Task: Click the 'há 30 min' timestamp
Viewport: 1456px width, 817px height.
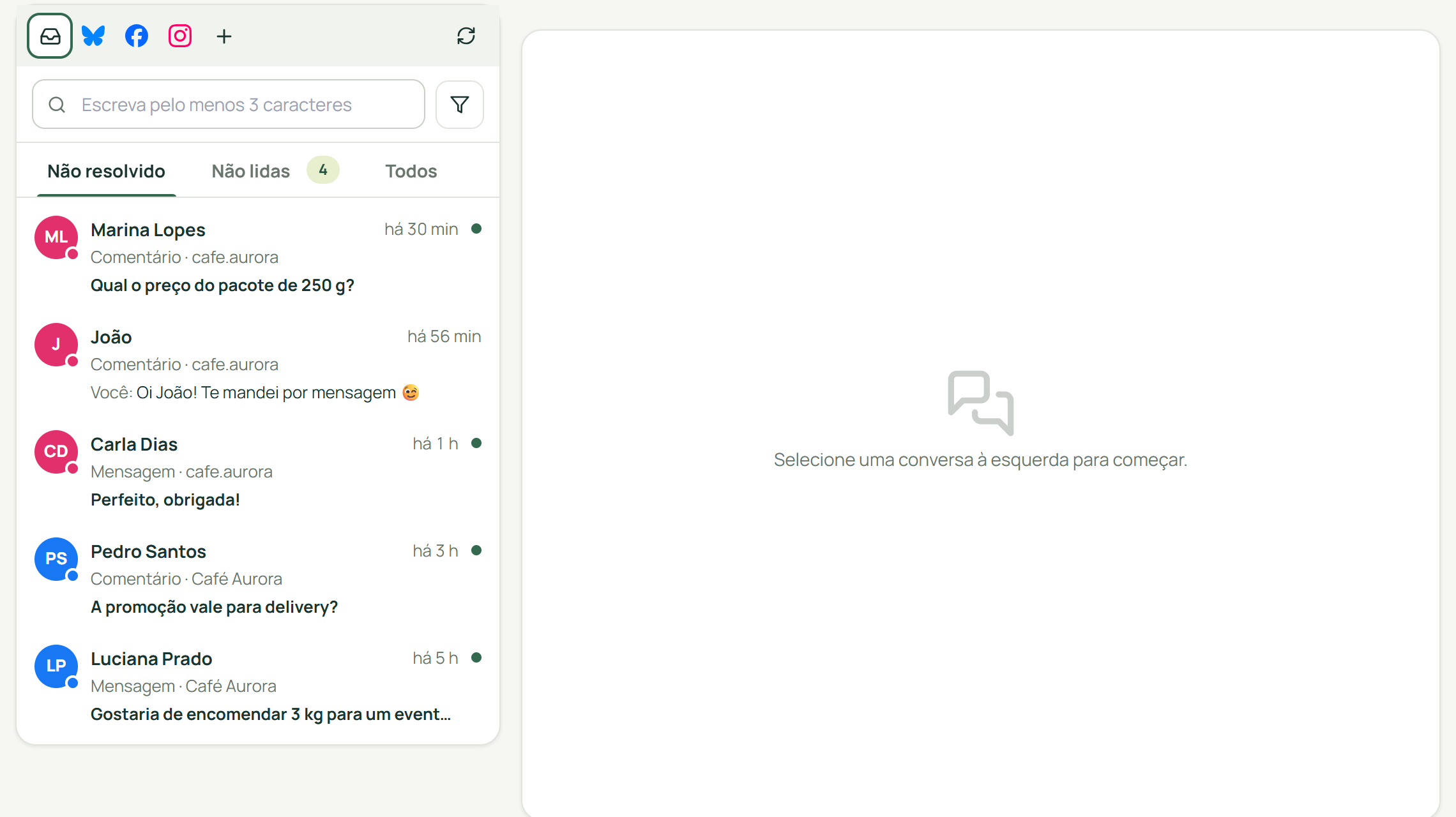Action: tap(421, 229)
